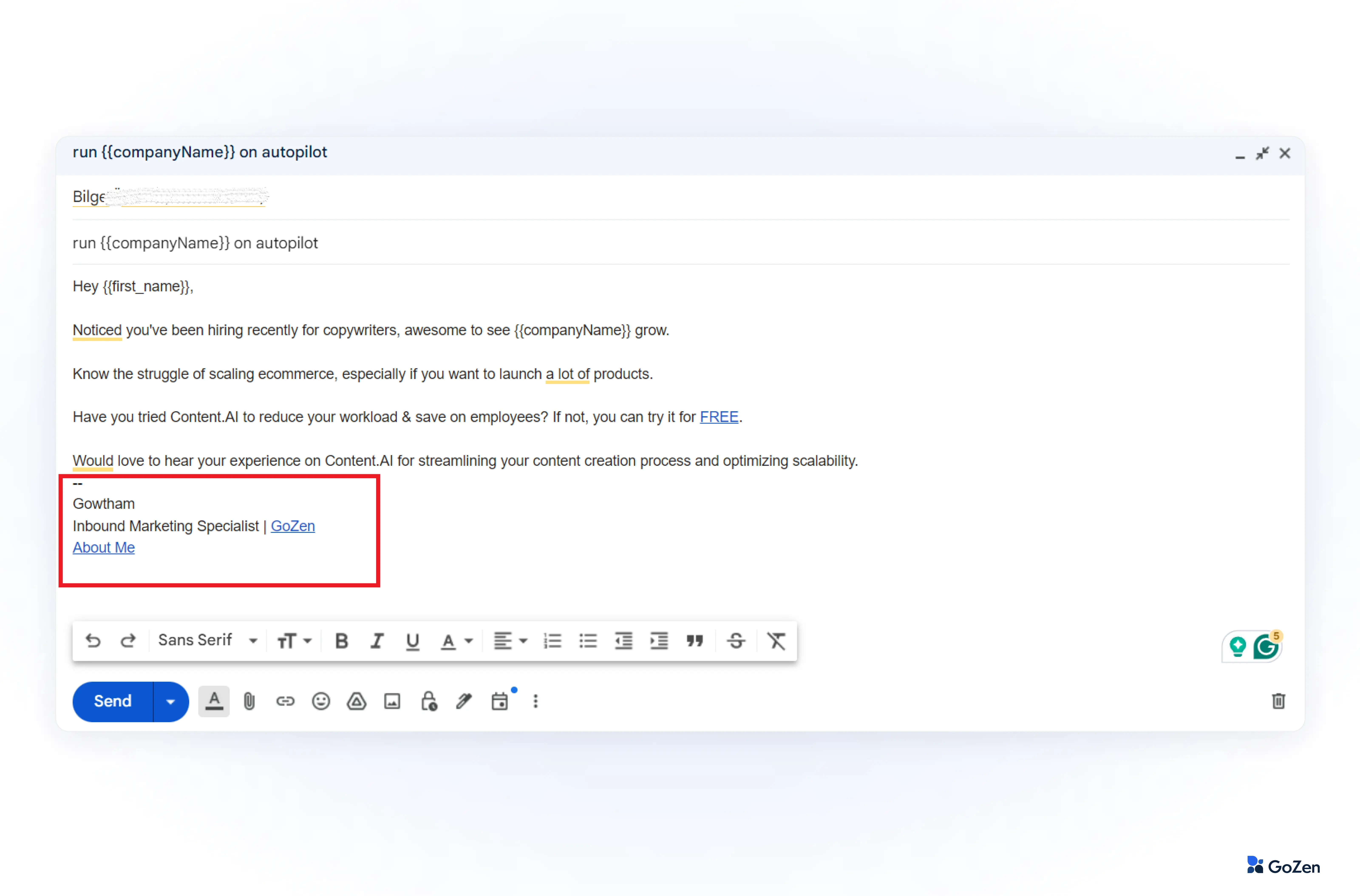Click the blue Send button
The image size is (1360, 896).
tap(113, 701)
